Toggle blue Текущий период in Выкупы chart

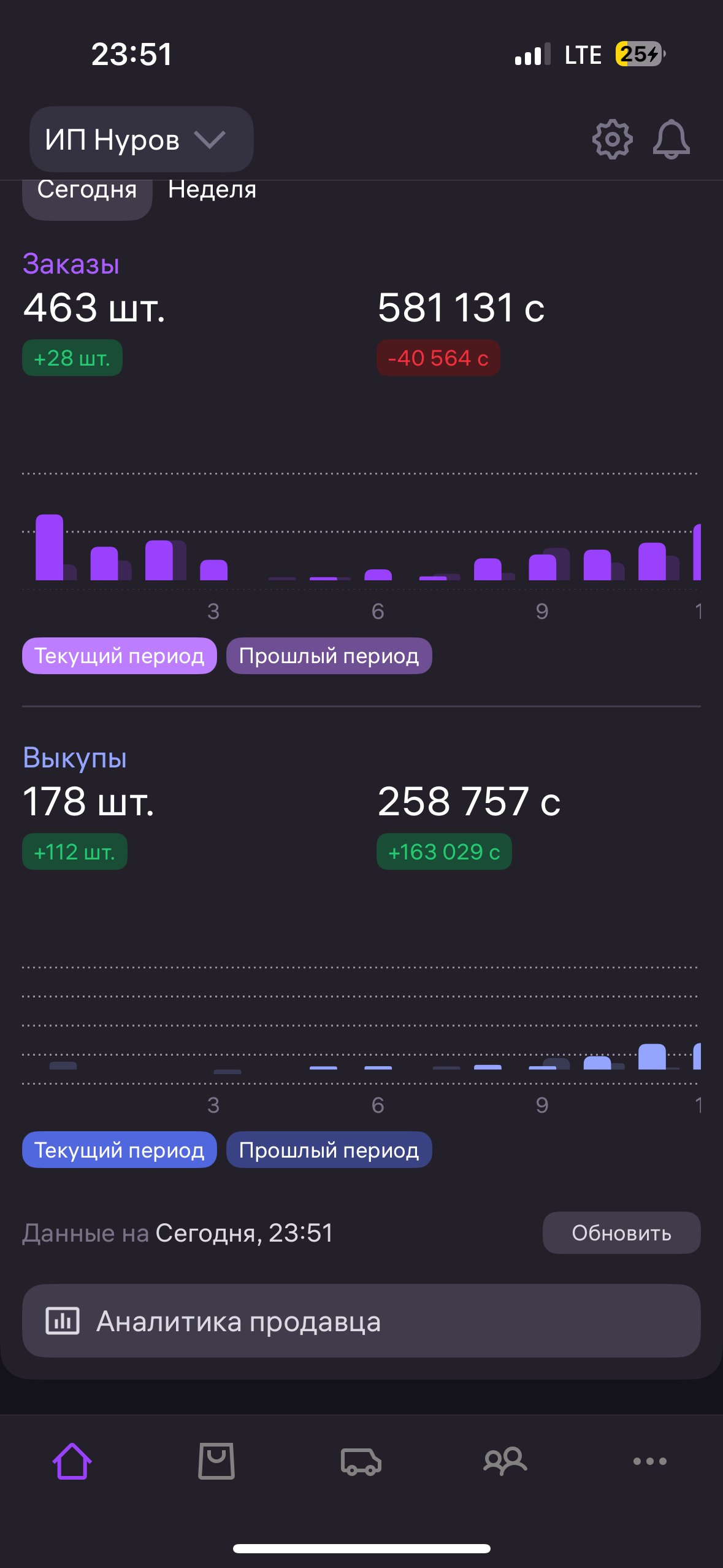click(120, 1150)
